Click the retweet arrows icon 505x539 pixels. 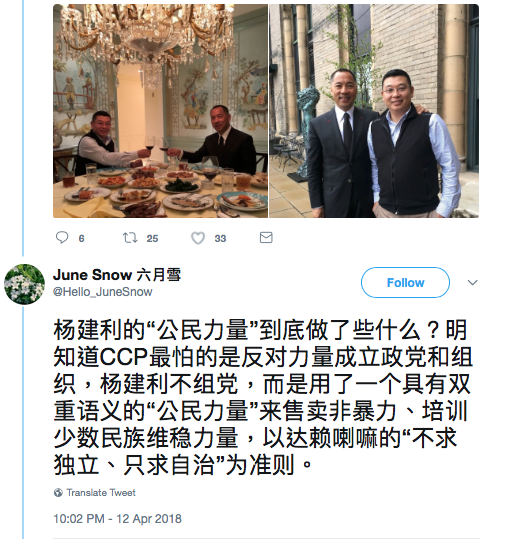click(130, 238)
